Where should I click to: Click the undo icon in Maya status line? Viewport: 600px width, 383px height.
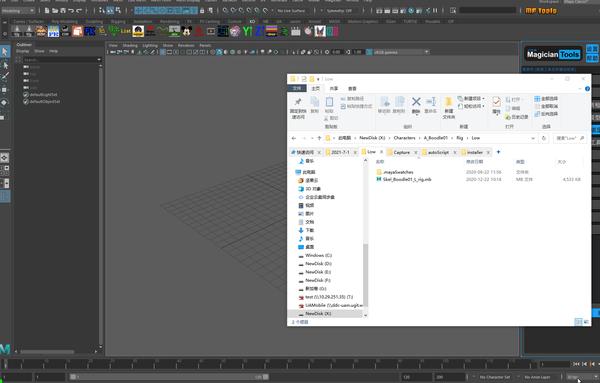click(x=71, y=11)
